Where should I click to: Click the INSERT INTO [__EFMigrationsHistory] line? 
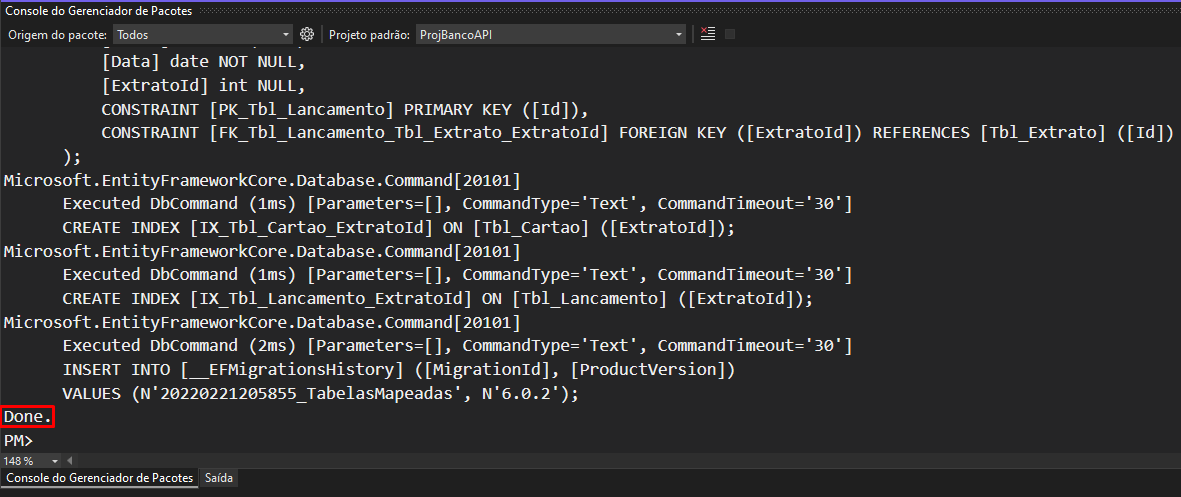(x=398, y=370)
